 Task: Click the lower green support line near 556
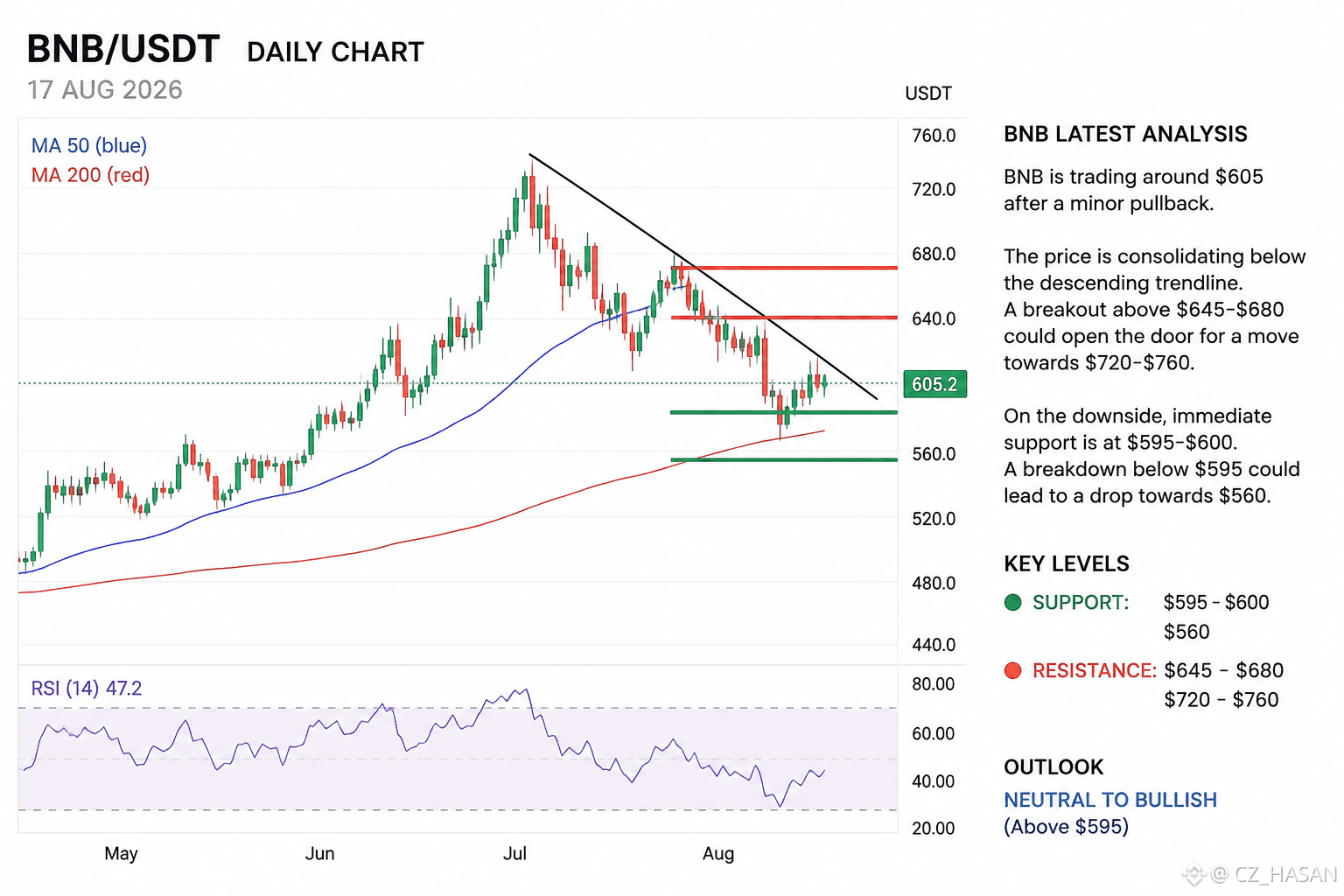pos(784,459)
